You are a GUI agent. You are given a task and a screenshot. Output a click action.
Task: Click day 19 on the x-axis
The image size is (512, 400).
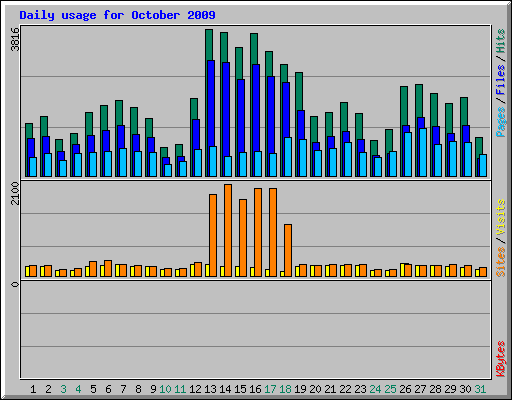tap(300, 389)
